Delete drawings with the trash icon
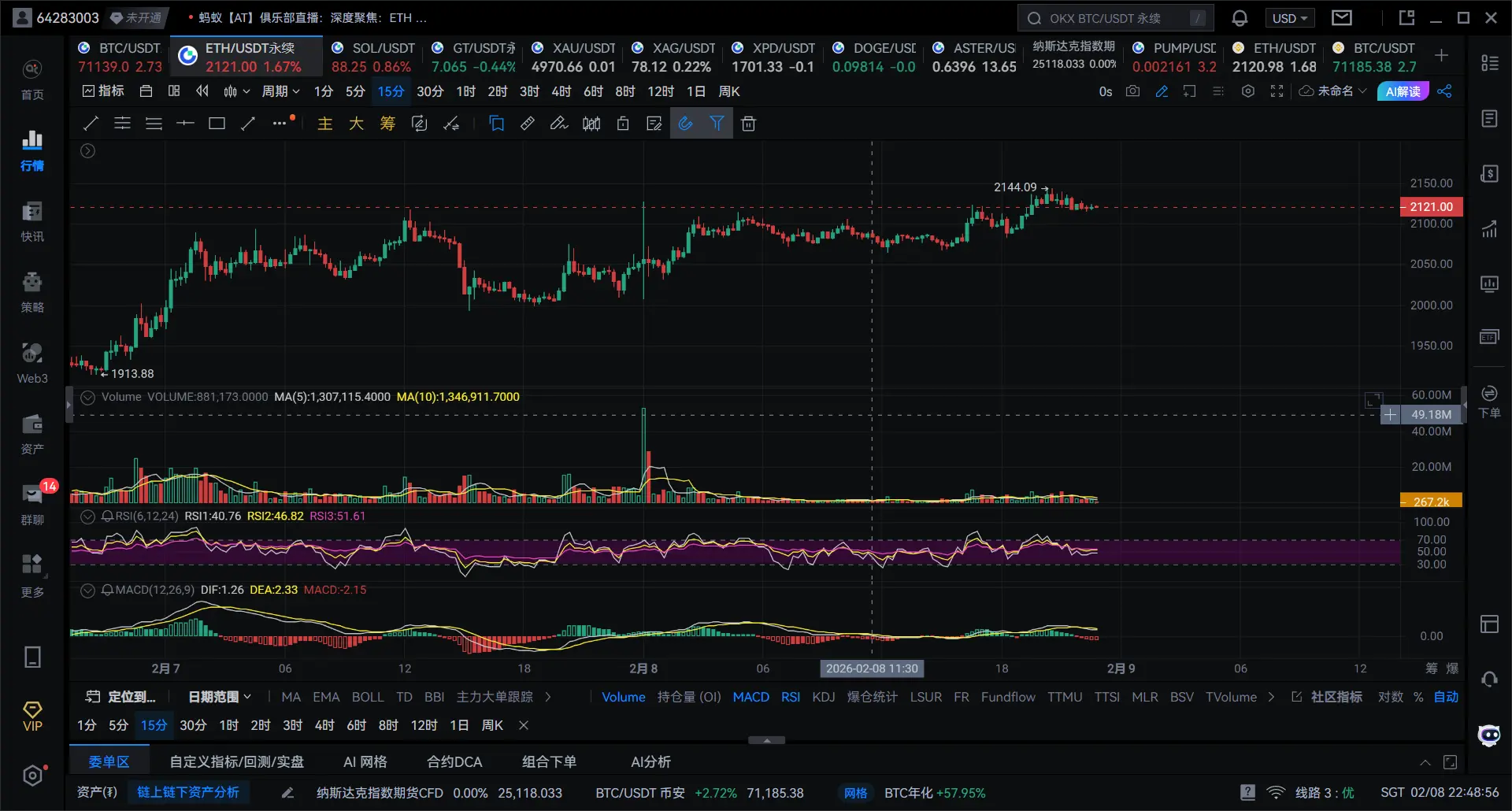 click(749, 124)
